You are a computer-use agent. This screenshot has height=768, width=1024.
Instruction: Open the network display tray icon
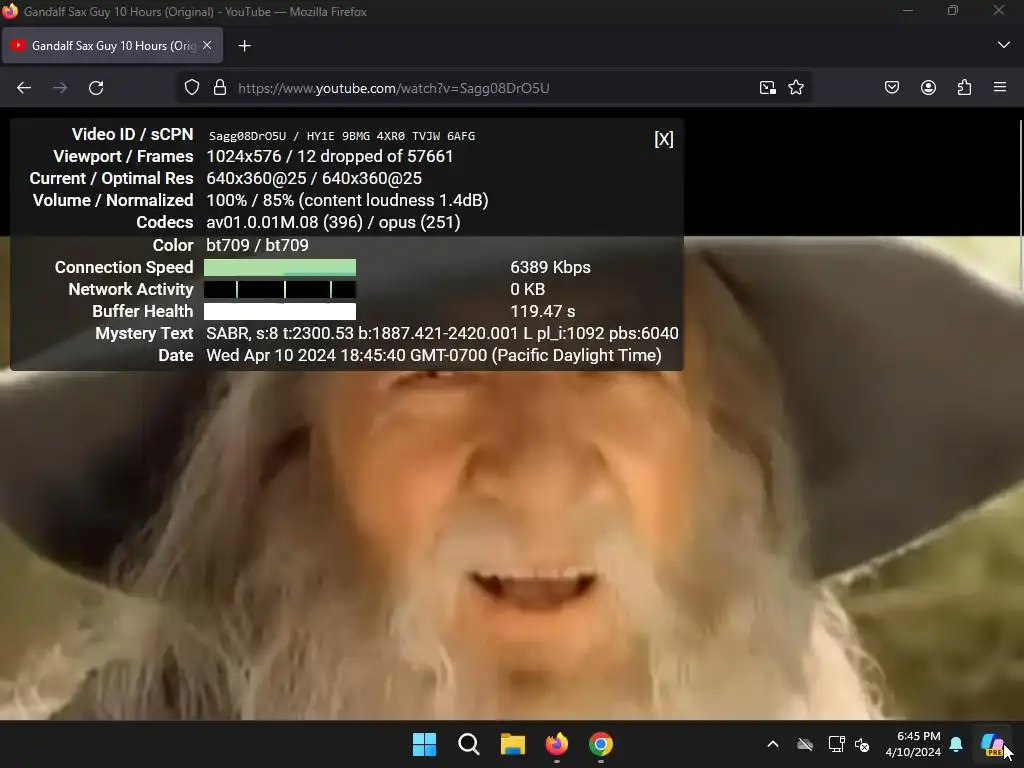coord(837,744)
